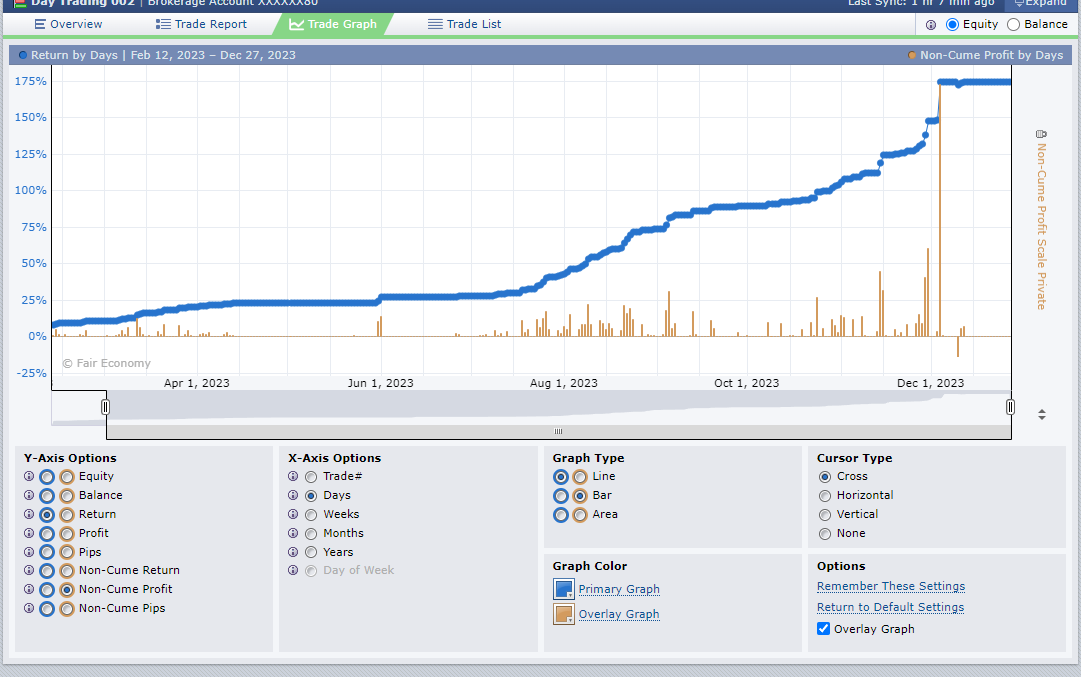Select Weeks as the X-axis
Viewport: 1081px width, 677px height.
point(311,515)
